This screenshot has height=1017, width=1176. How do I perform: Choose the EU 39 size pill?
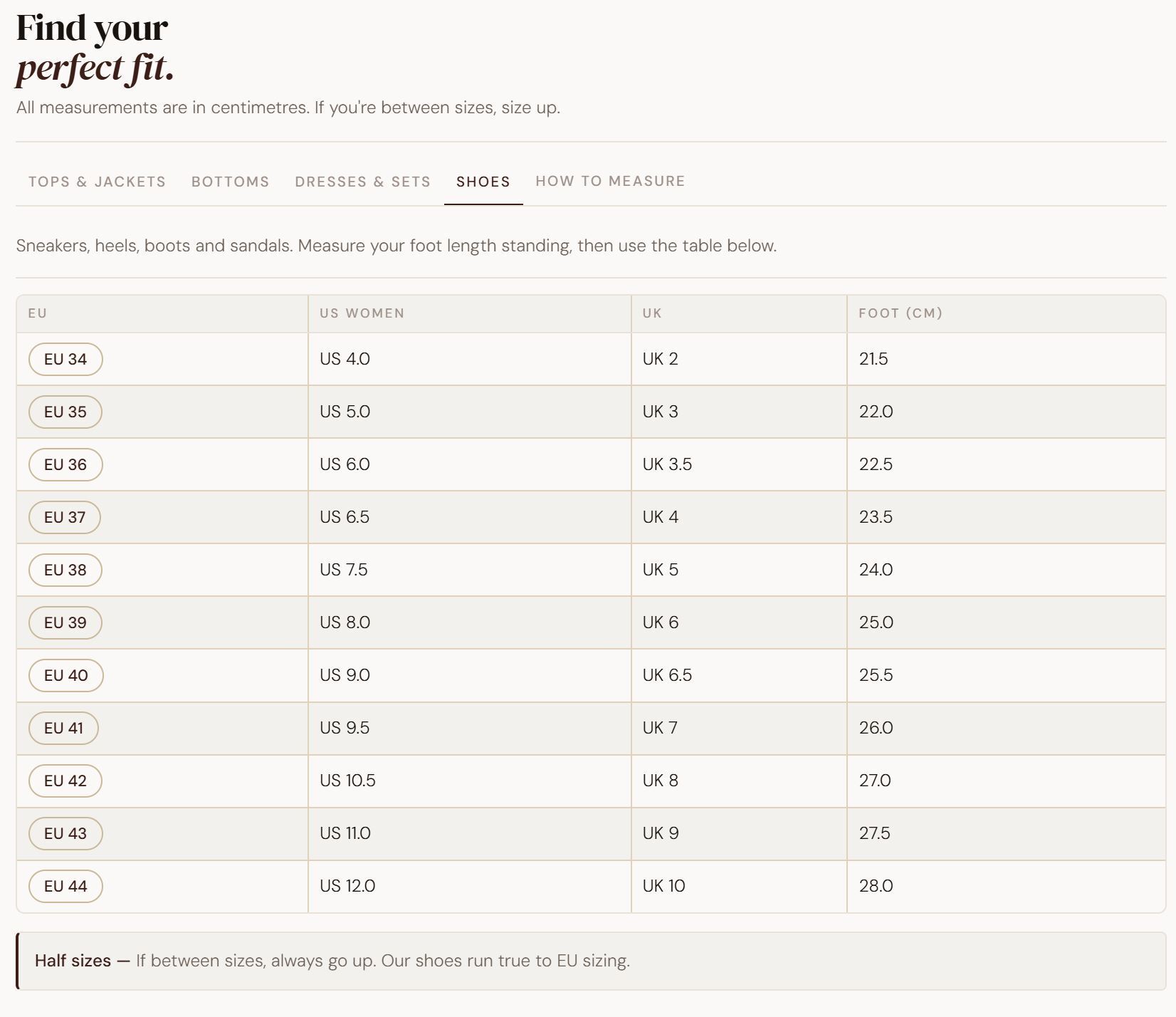pos(65,622)
